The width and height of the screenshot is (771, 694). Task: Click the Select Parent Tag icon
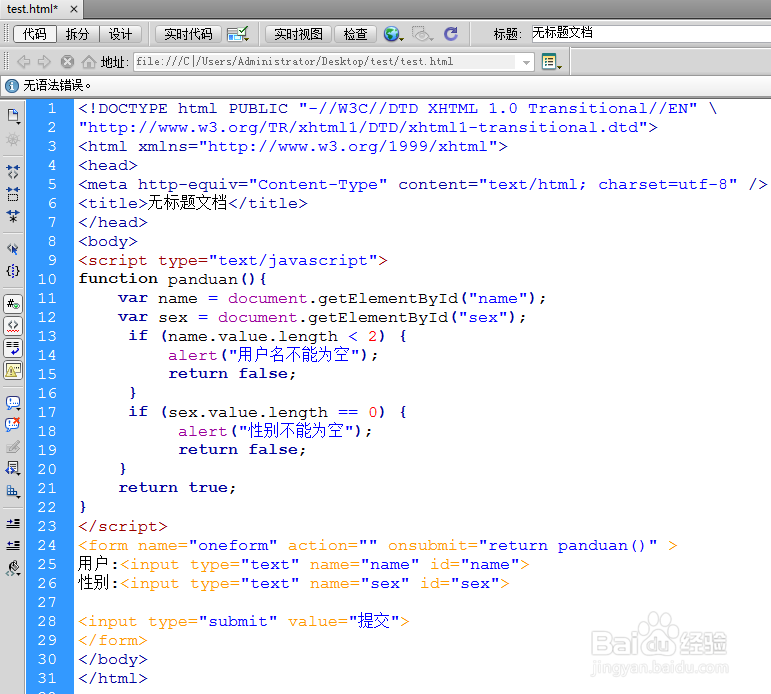pyautogui.click(x=13, y=248)
